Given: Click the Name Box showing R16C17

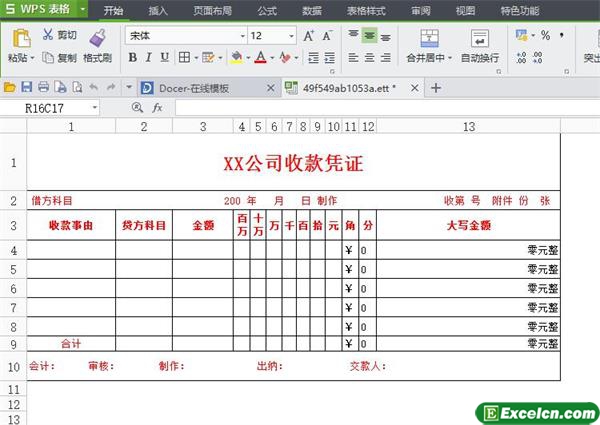Looking at the screenshot, I should pos(49,108).
